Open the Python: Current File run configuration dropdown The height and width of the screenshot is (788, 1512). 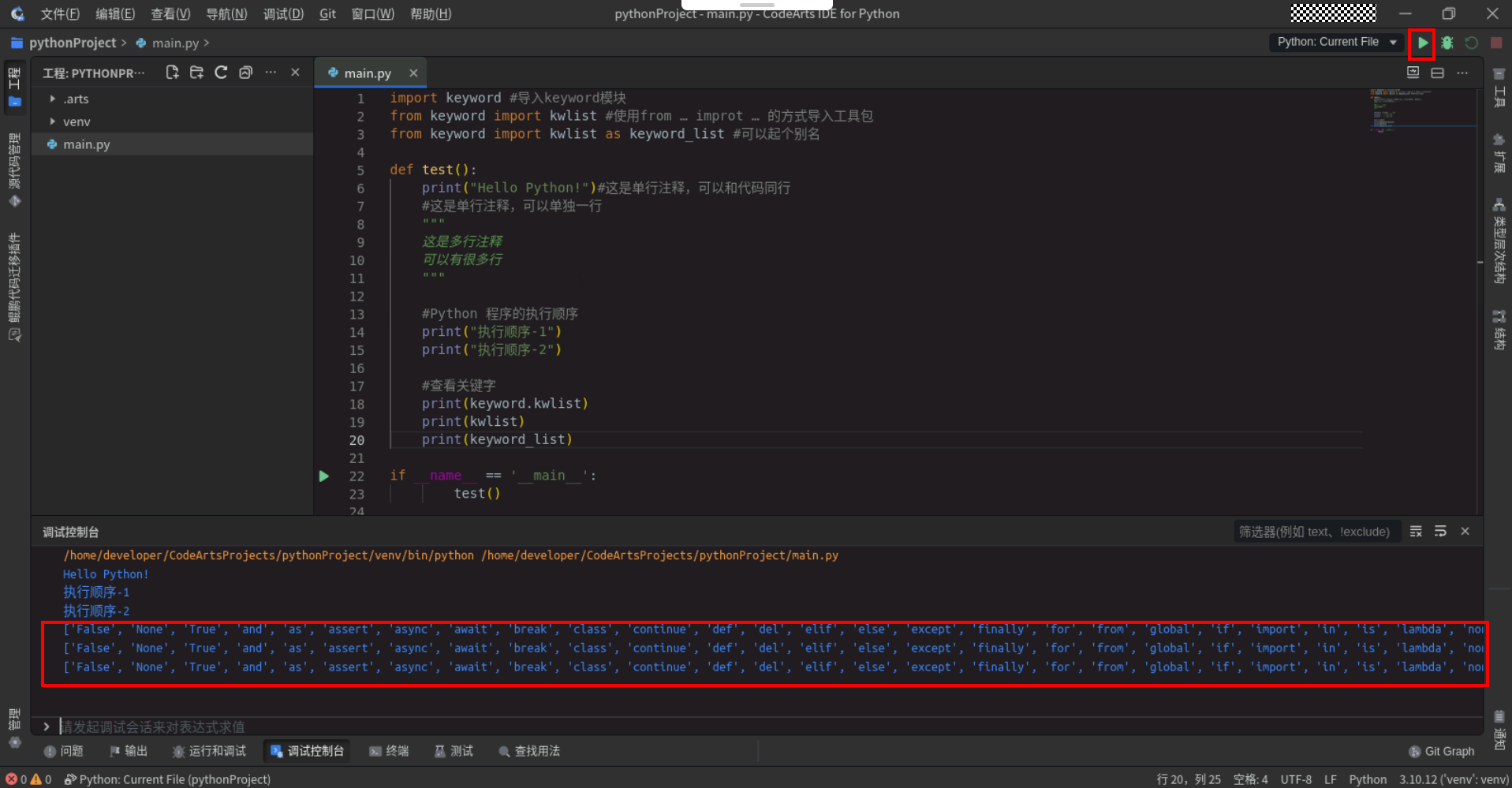pos(1337,42)
